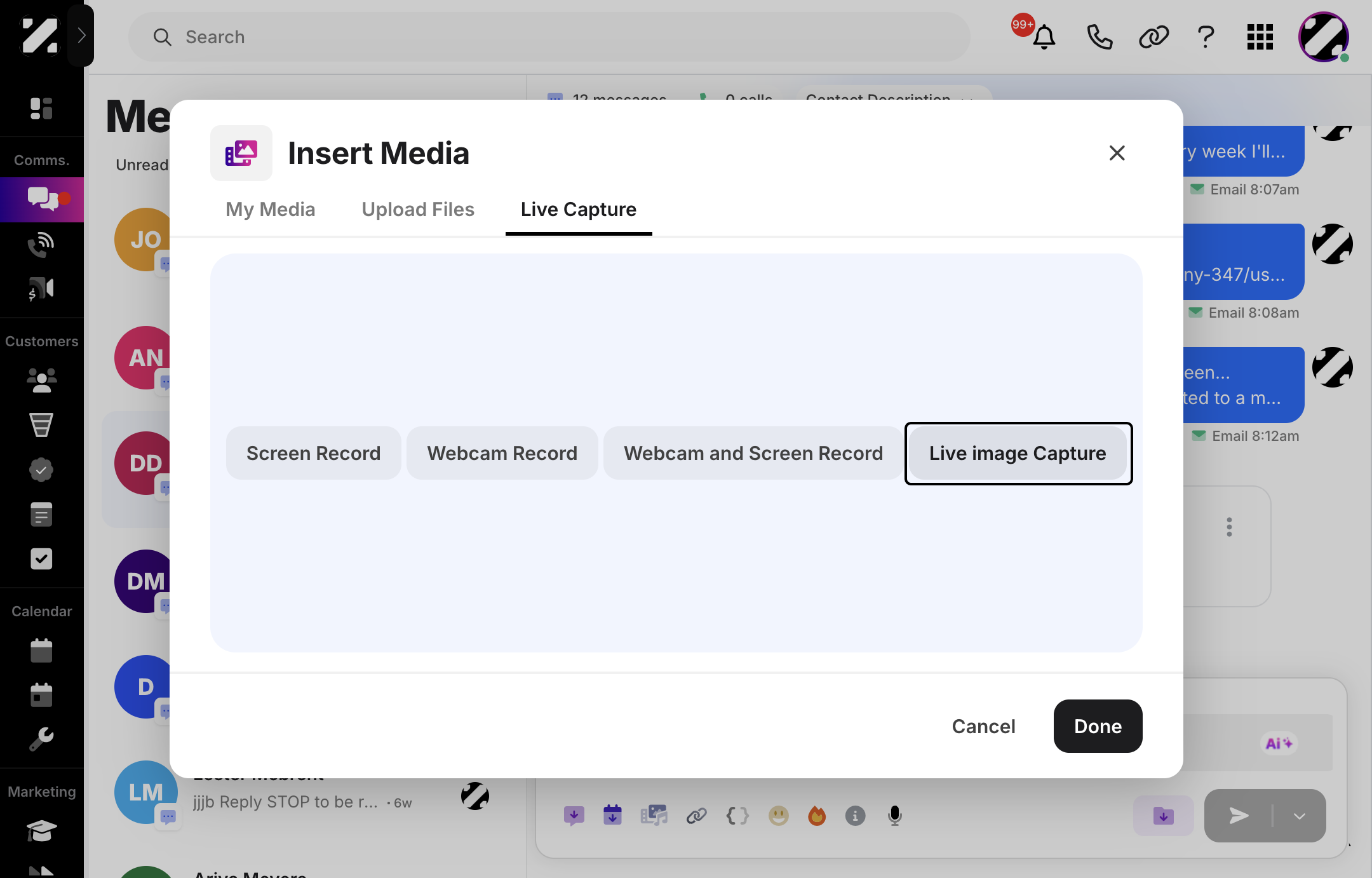The width and height of the screenshot is (1372, 878).
Task: Close the Insert Media dialog
Action: 1117,152
